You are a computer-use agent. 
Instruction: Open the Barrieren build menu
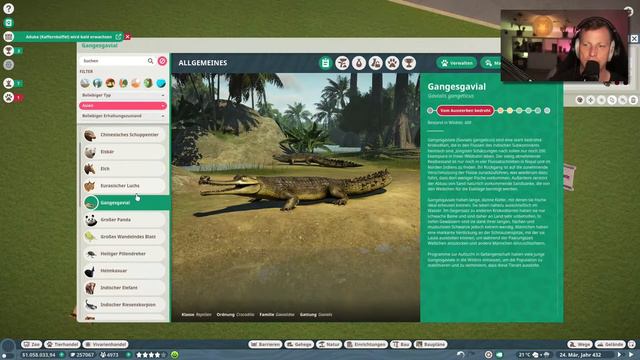click(265, 344)
